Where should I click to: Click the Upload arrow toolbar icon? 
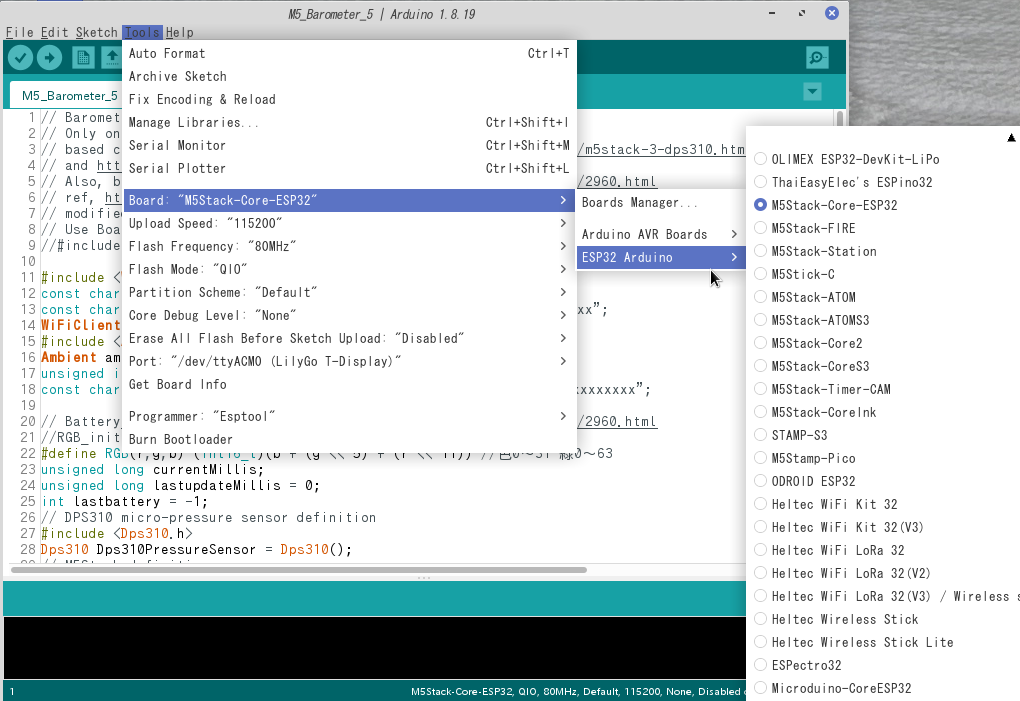point(49,58)
